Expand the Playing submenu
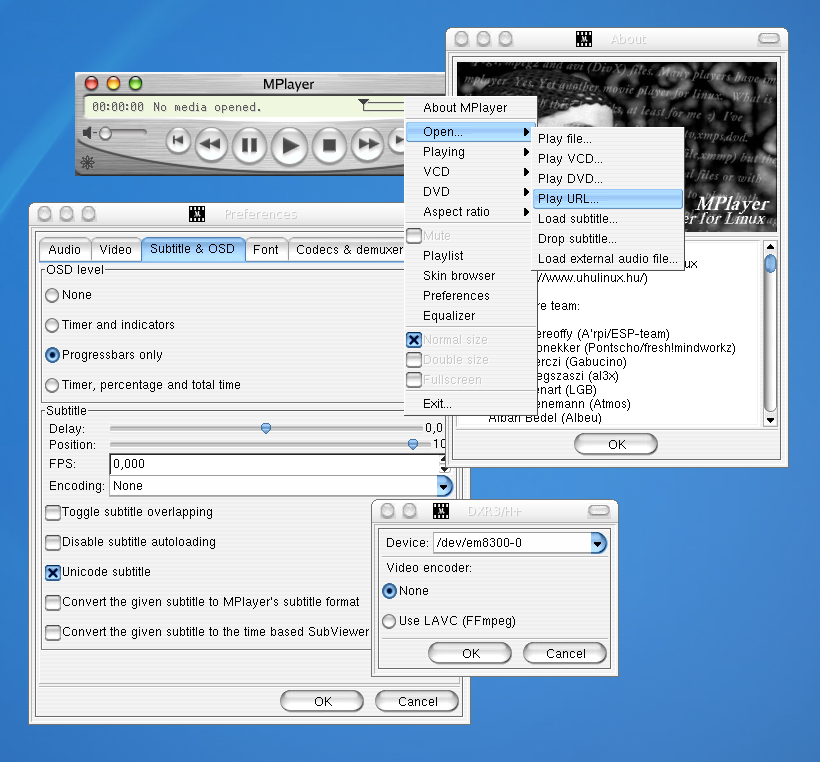The height and width of the screenshot is (762, 820). (x=470, y=152)
